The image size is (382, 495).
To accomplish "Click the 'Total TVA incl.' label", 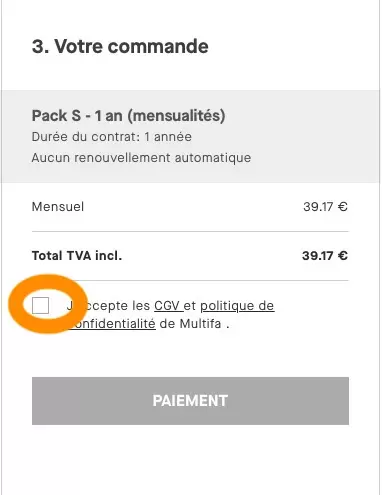I will click(77, 256).
